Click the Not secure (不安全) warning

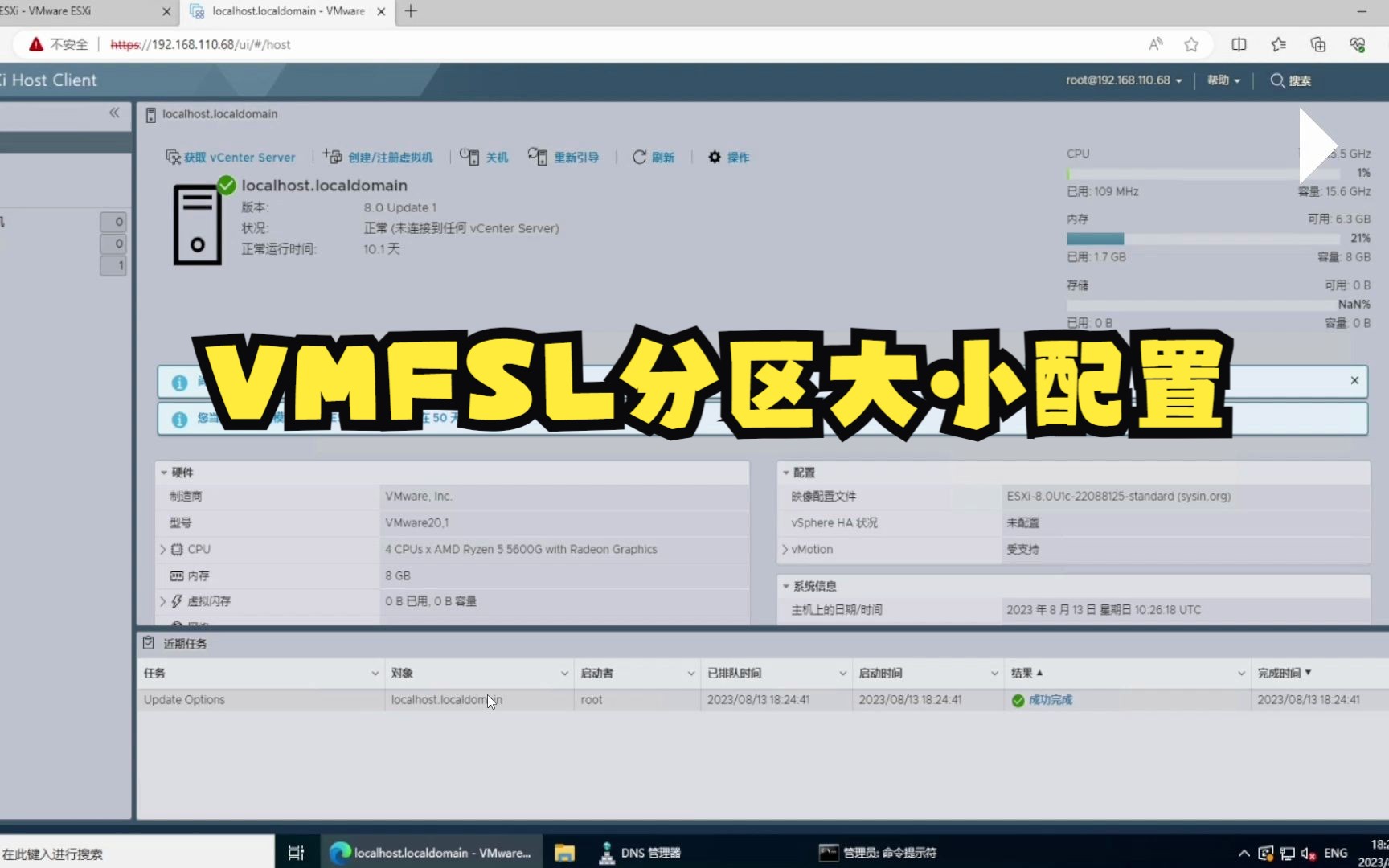click(59, 45)
